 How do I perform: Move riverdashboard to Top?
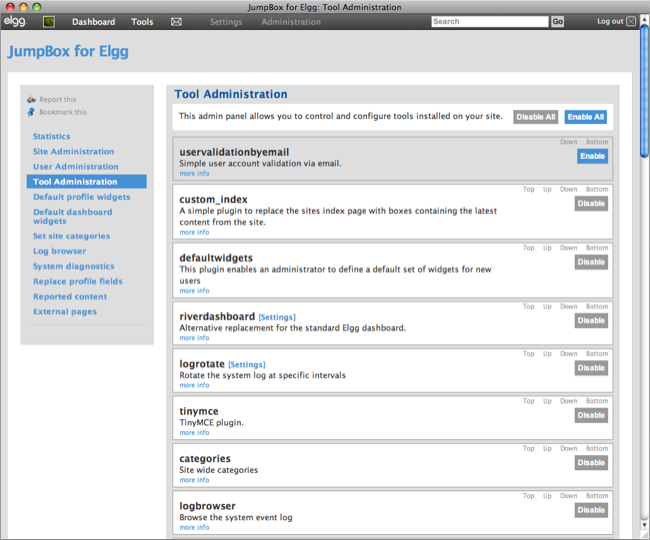point(529,307)
